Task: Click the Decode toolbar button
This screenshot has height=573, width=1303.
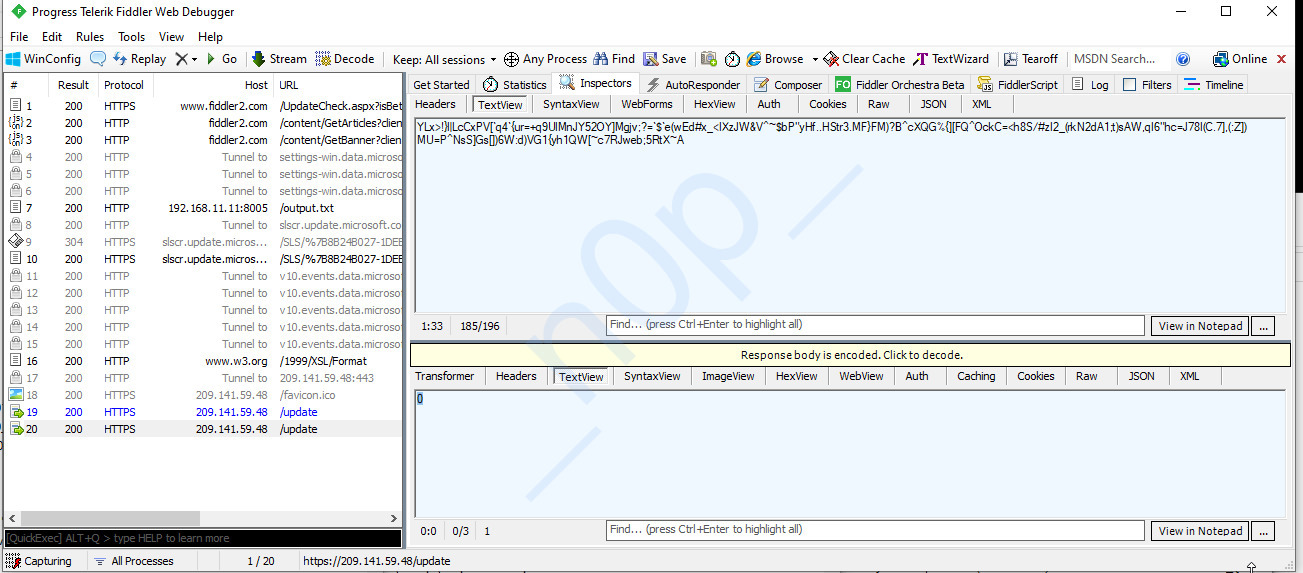Action: coord(344,59)
